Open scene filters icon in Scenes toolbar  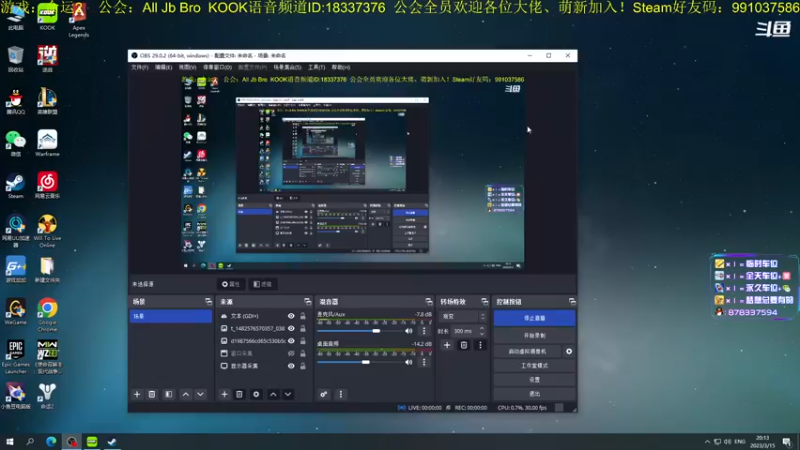click(168, 394)
